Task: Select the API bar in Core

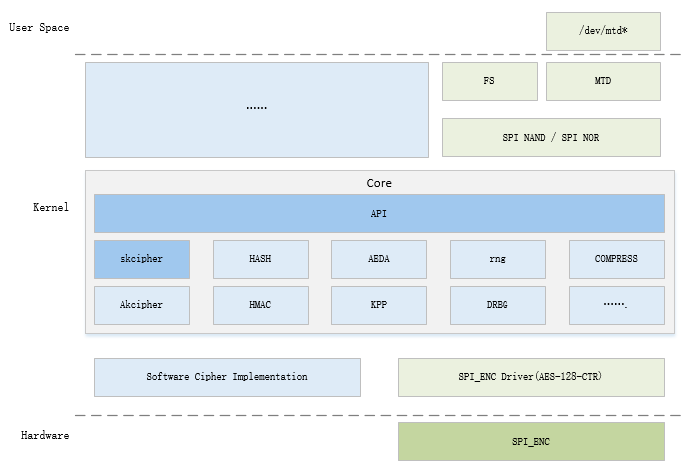Action: point(379,213)
